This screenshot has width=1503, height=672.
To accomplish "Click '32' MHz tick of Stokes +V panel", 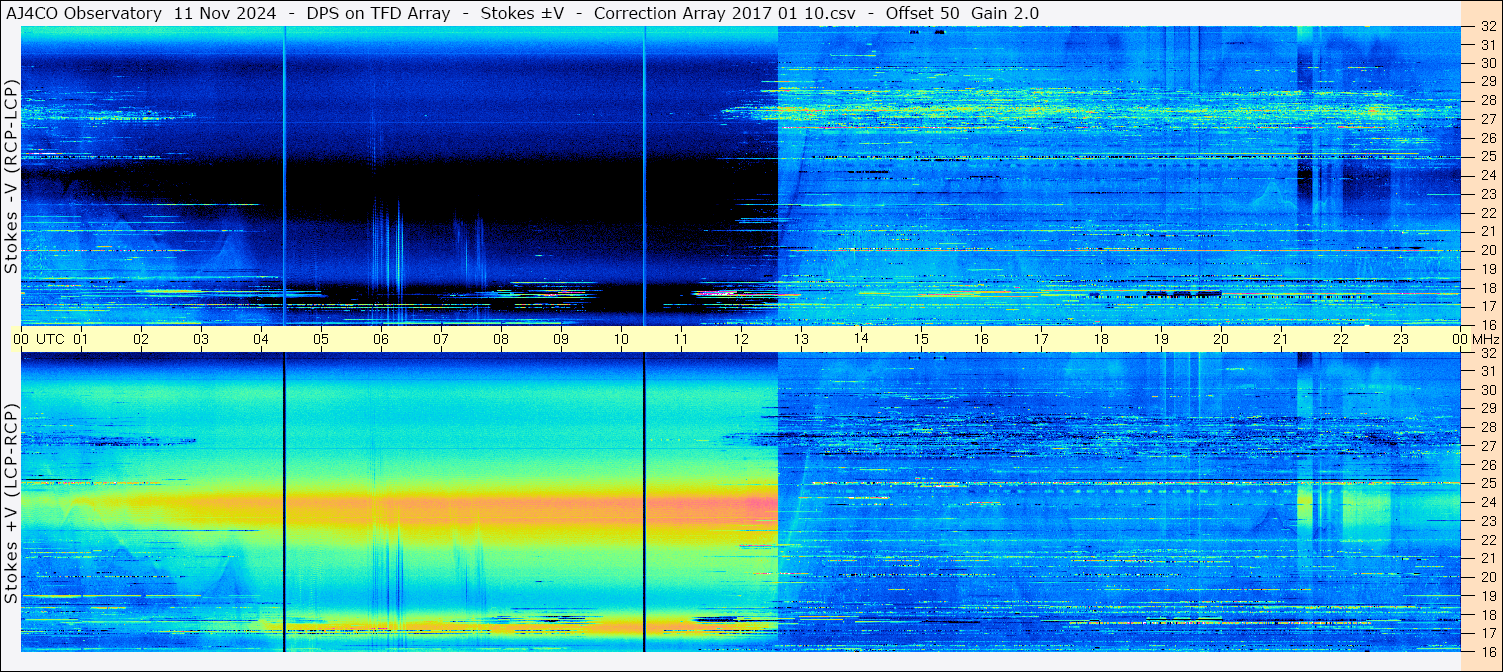I will (1487, 353).
